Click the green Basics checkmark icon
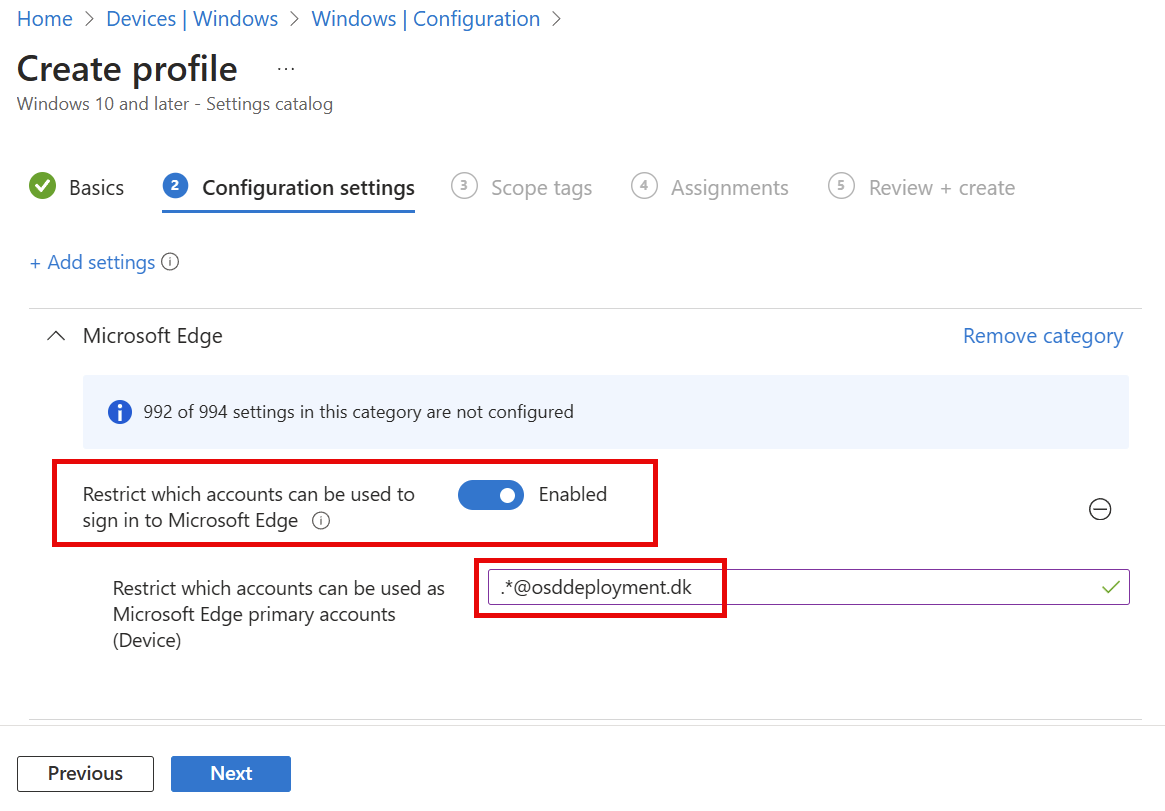This screenshot has width=1165, height=811. (x=42, y=187)
